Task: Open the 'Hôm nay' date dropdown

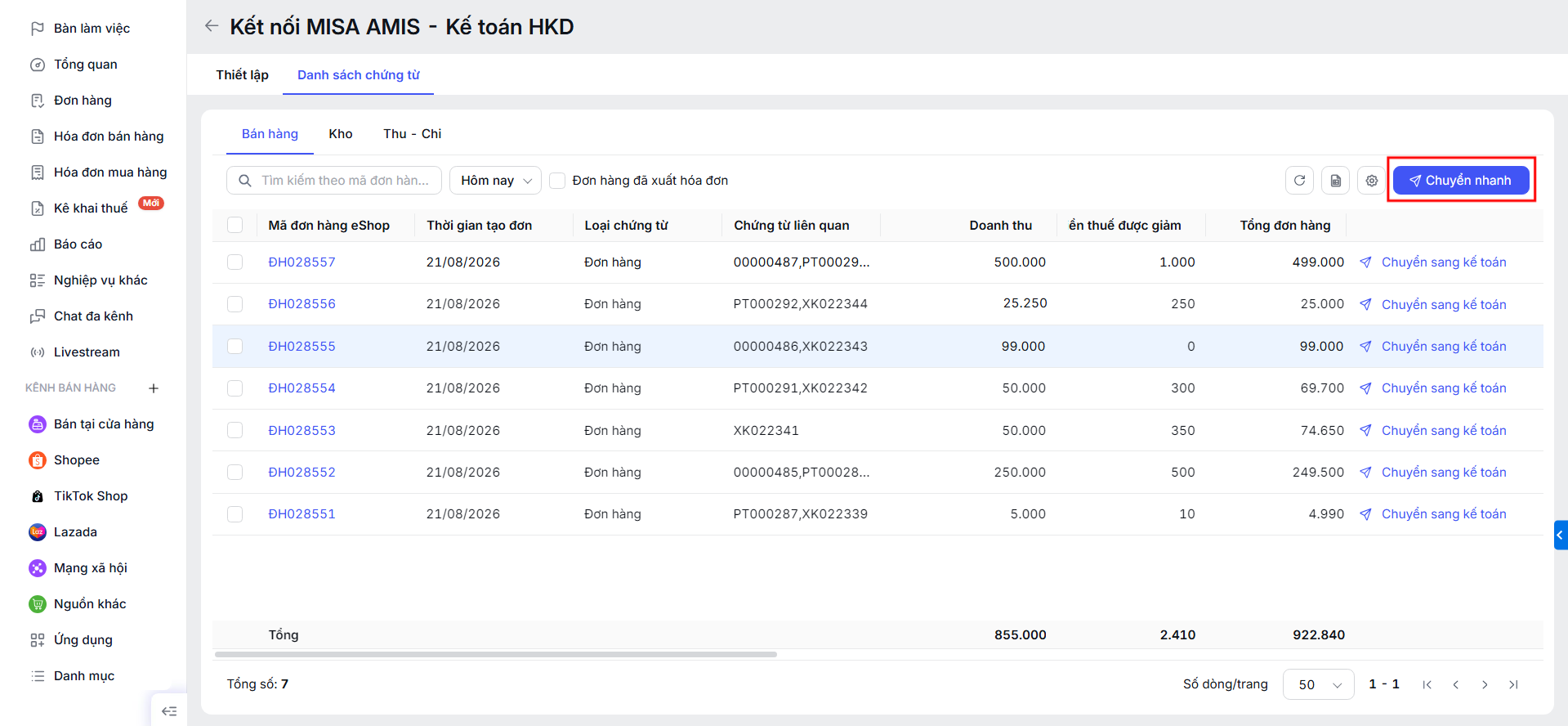Action: pos(495,181)
